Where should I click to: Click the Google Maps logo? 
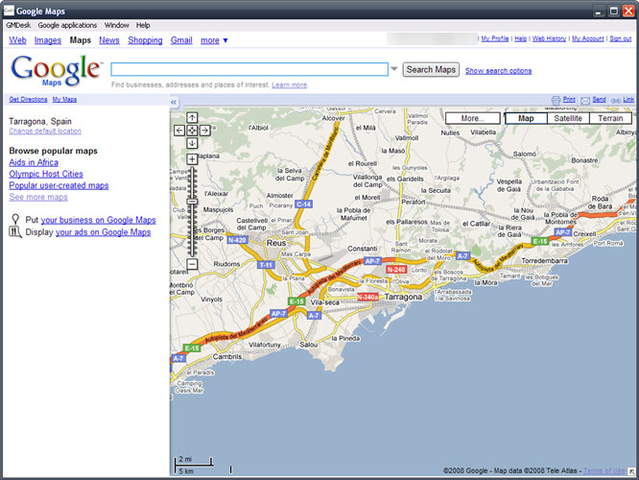coord(56,70)
